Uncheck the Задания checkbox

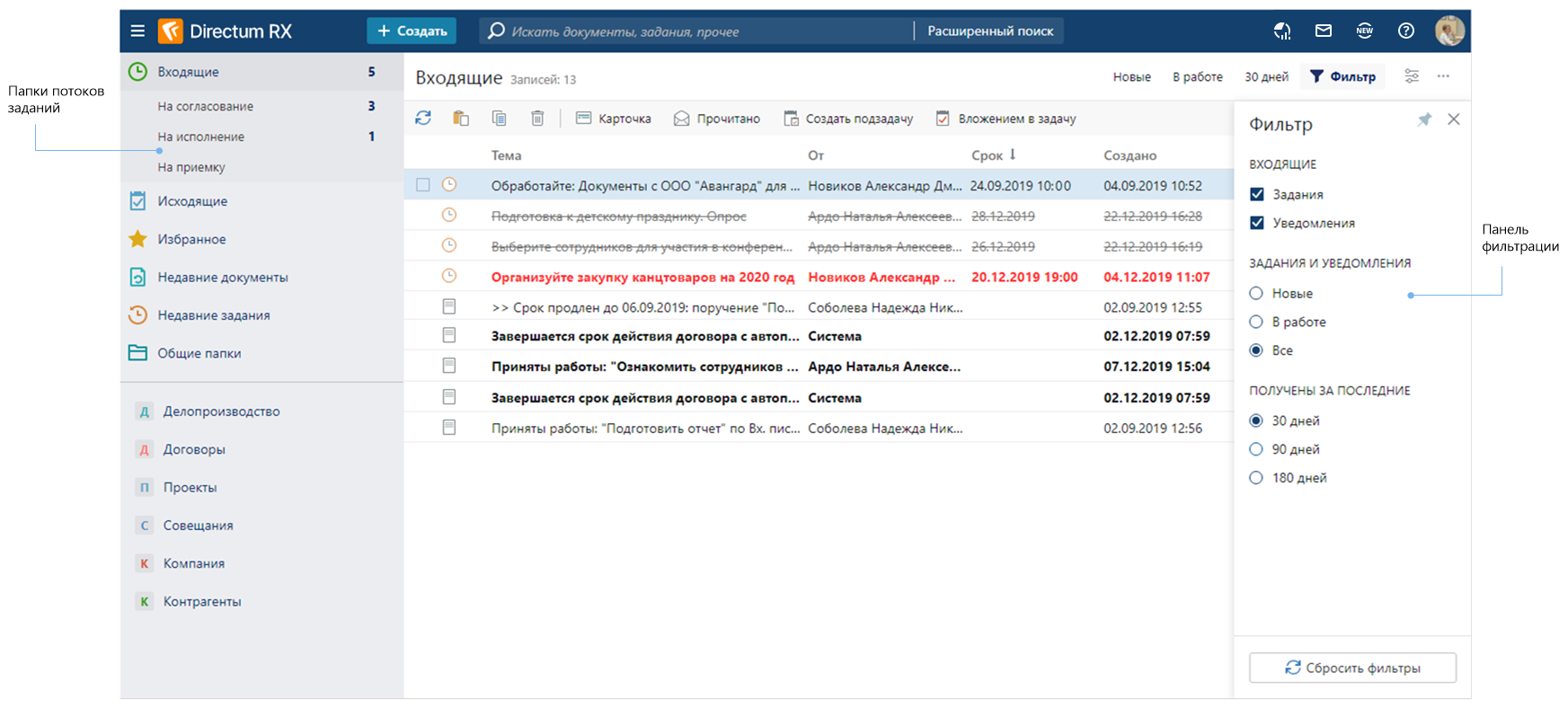click(x=1257, y=194)
